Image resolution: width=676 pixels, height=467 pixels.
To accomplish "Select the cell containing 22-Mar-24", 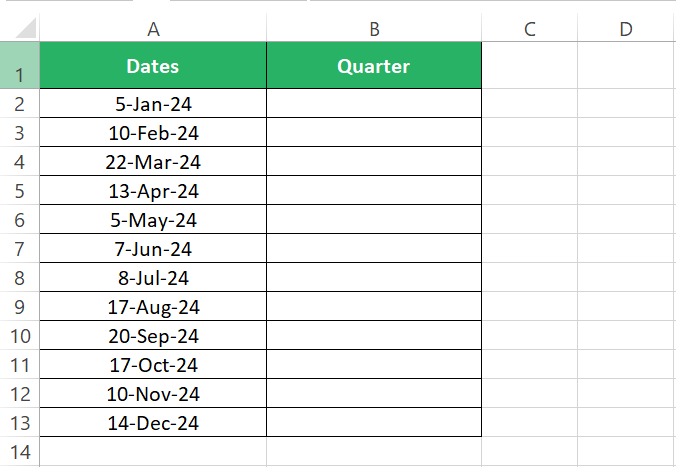I will click(x=153, y=162).
